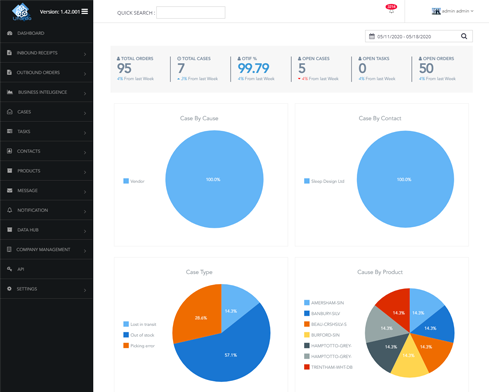The height and width of the screenshot is (392, 489).
Task: Expand the Cases submenu arrow
Action: point(85,113)
